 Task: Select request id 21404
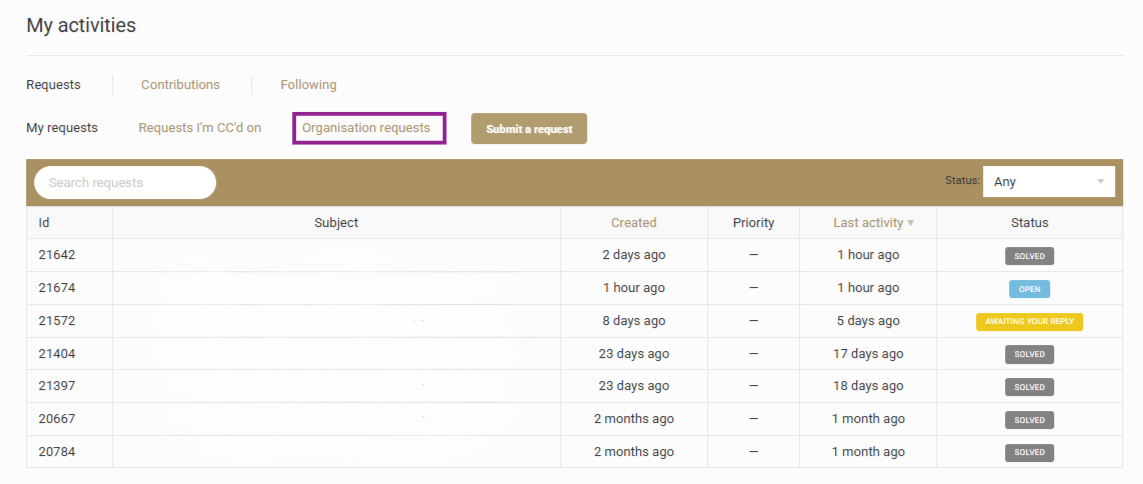pyautogui.click(x=57, y=354)
